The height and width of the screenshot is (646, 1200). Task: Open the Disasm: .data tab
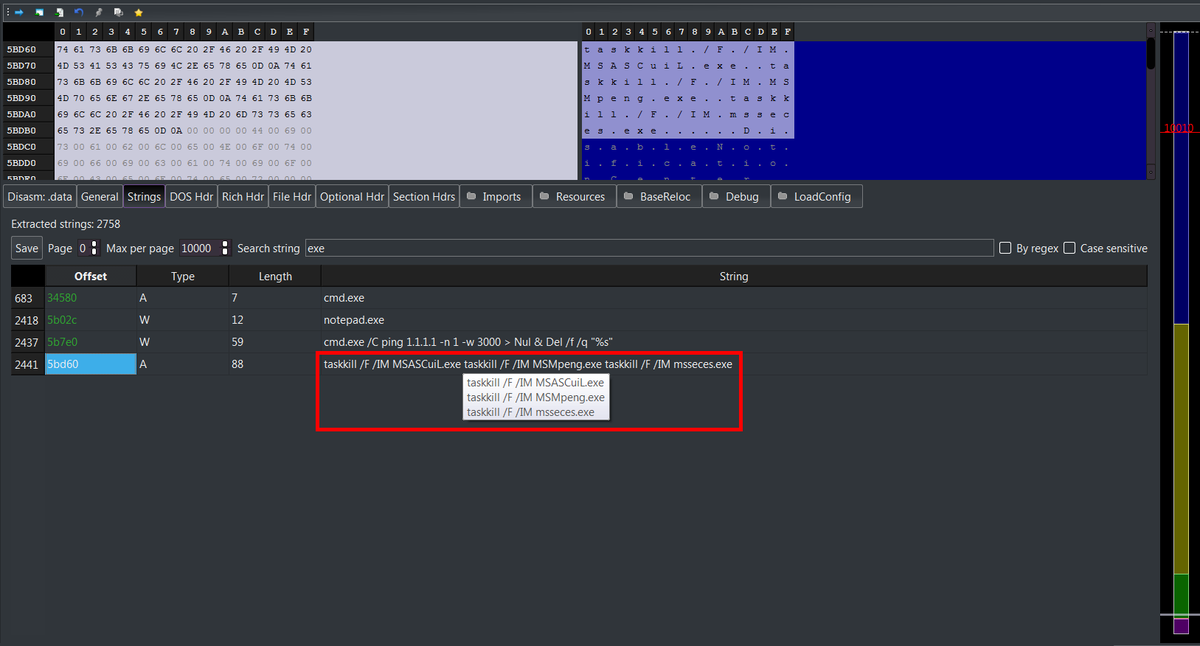(x=38, y=197)
